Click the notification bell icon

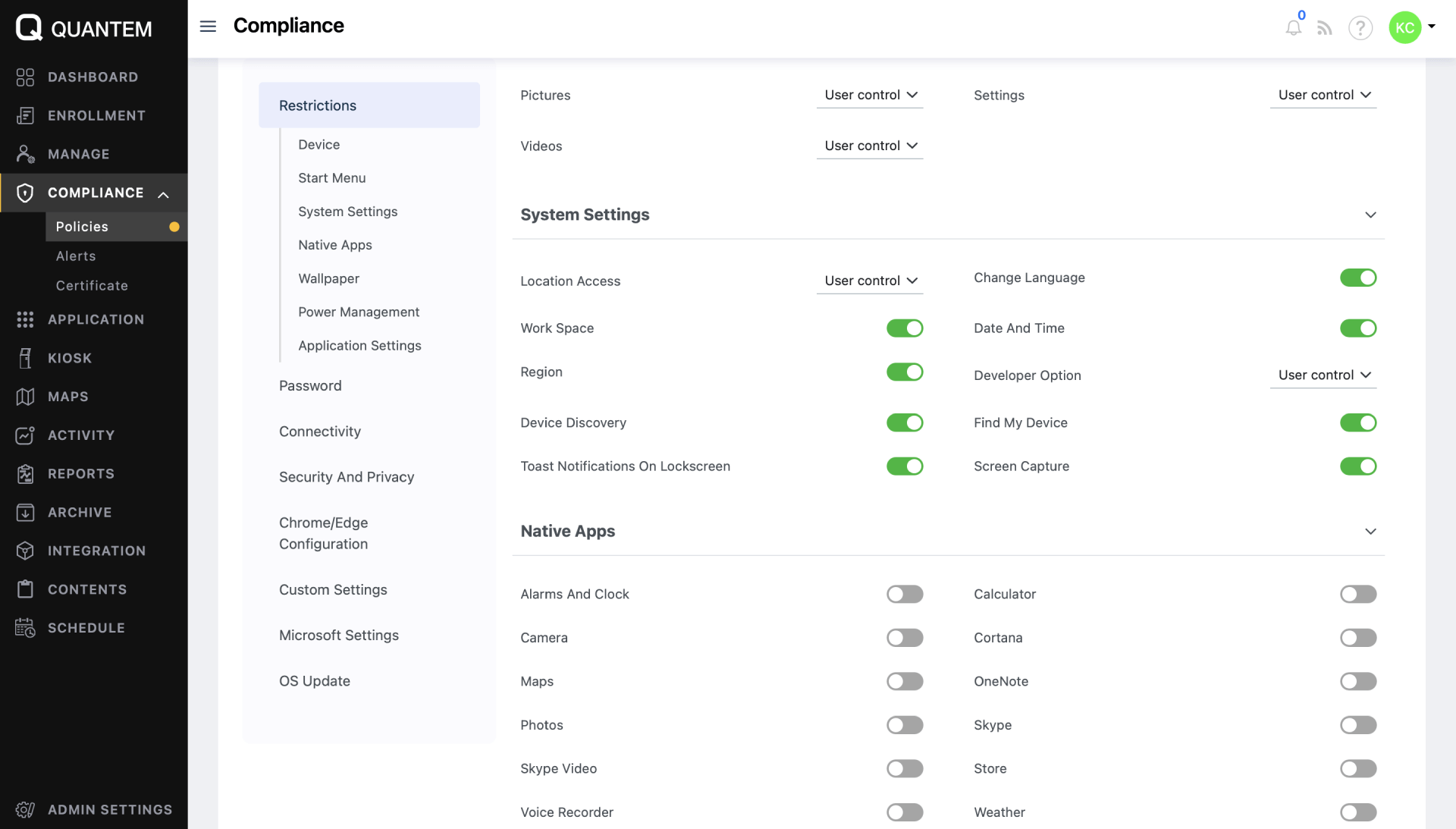1293,29
